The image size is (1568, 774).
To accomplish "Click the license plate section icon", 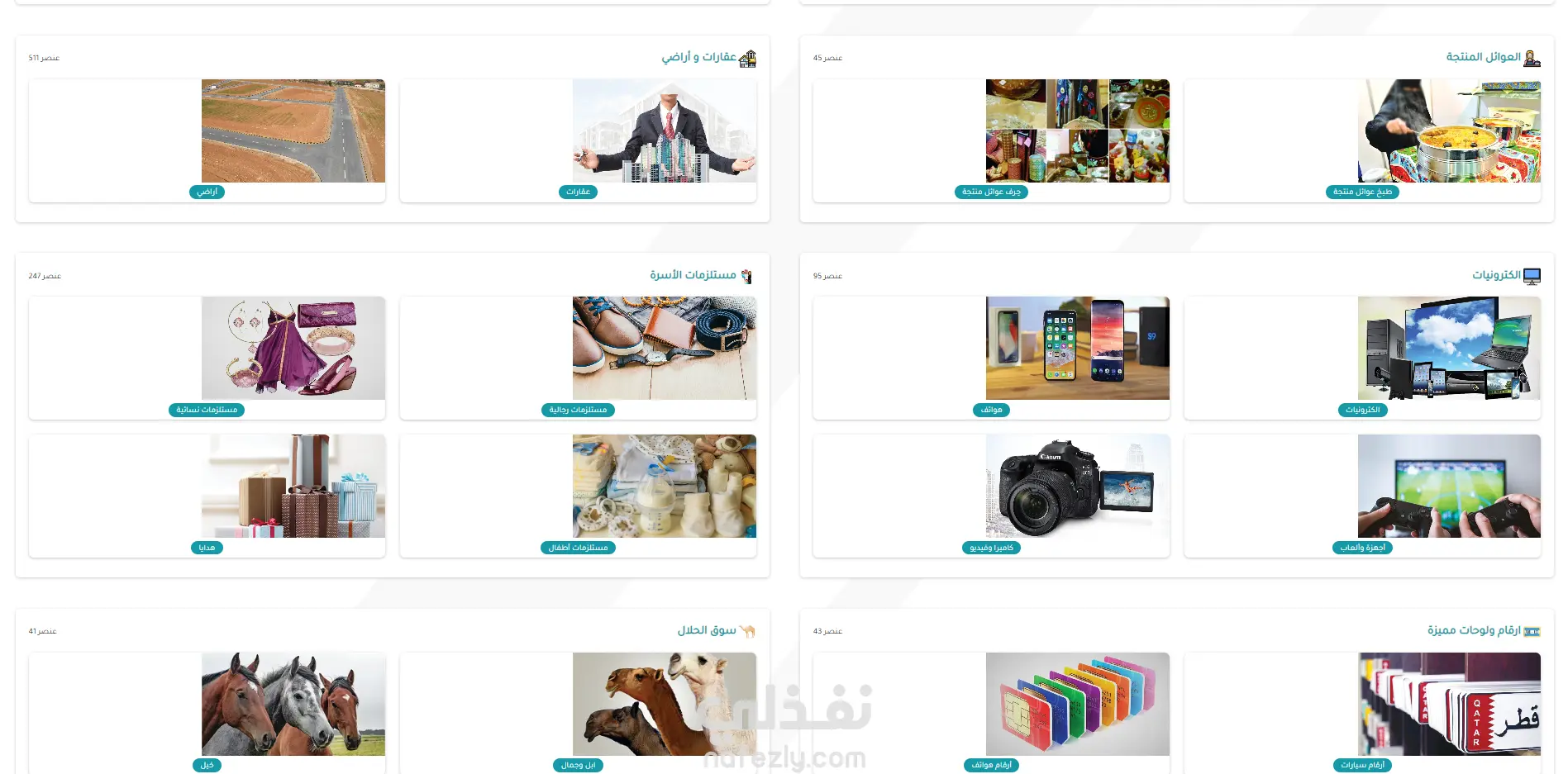I will [1532, 631].
